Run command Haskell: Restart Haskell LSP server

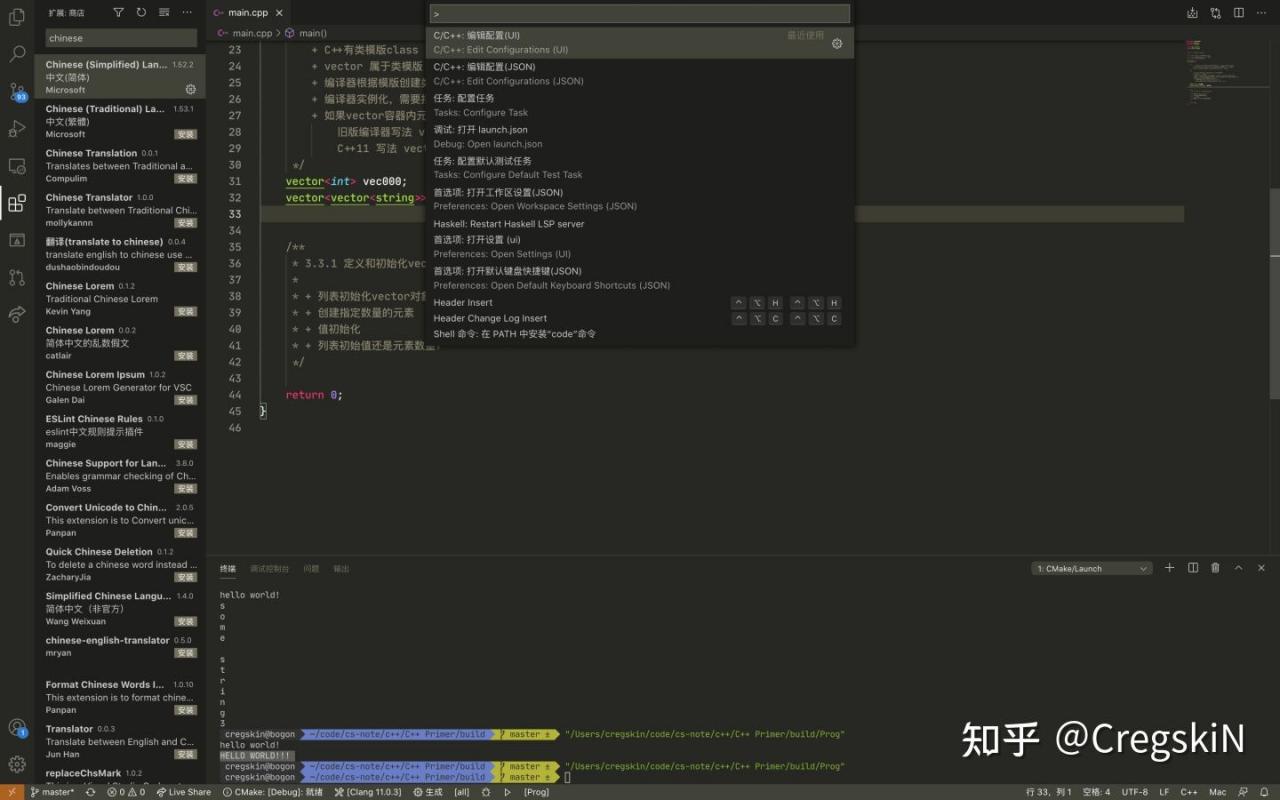(x=640, y=224)
